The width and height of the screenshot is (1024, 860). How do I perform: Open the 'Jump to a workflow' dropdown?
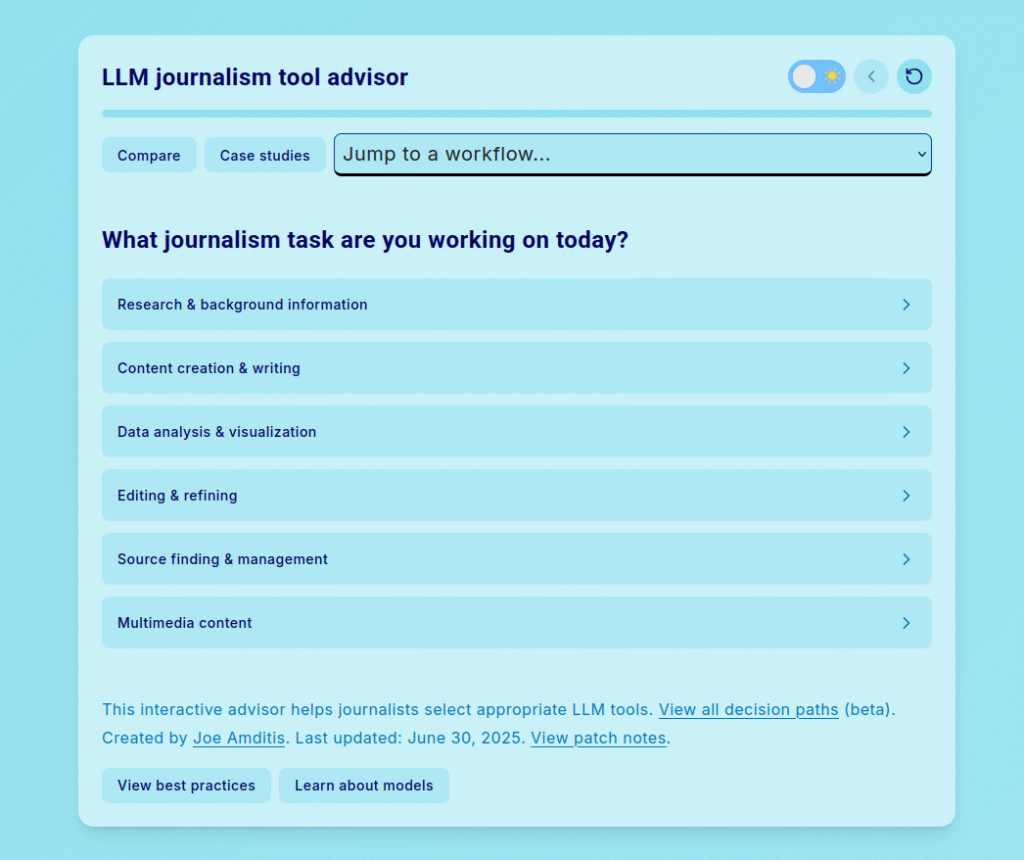[632, 154]
